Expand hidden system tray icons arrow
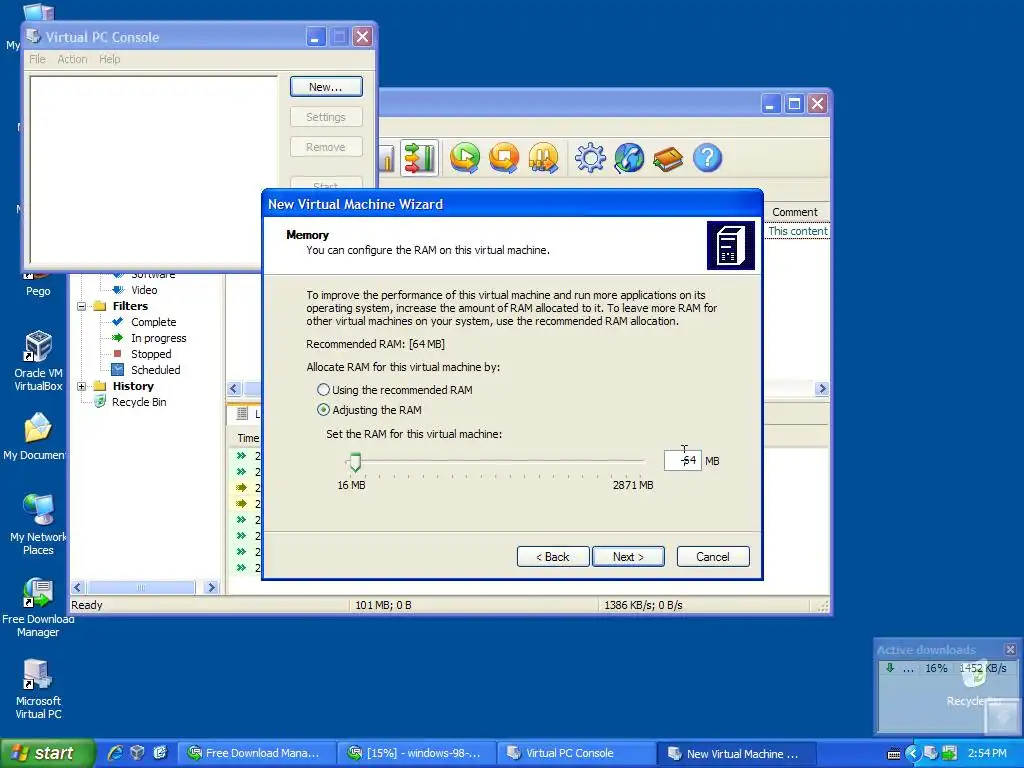Viewport: 1024px width, 768px height. (913, 753)
